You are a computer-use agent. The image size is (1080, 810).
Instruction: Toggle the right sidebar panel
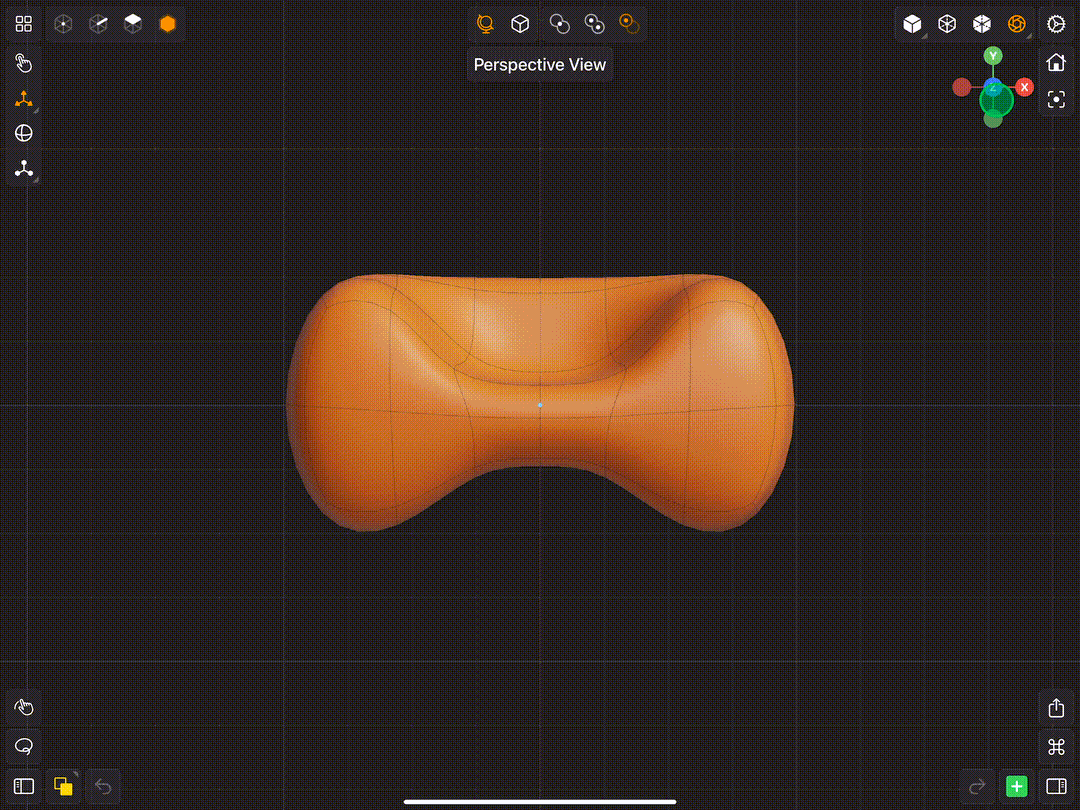1056,786
